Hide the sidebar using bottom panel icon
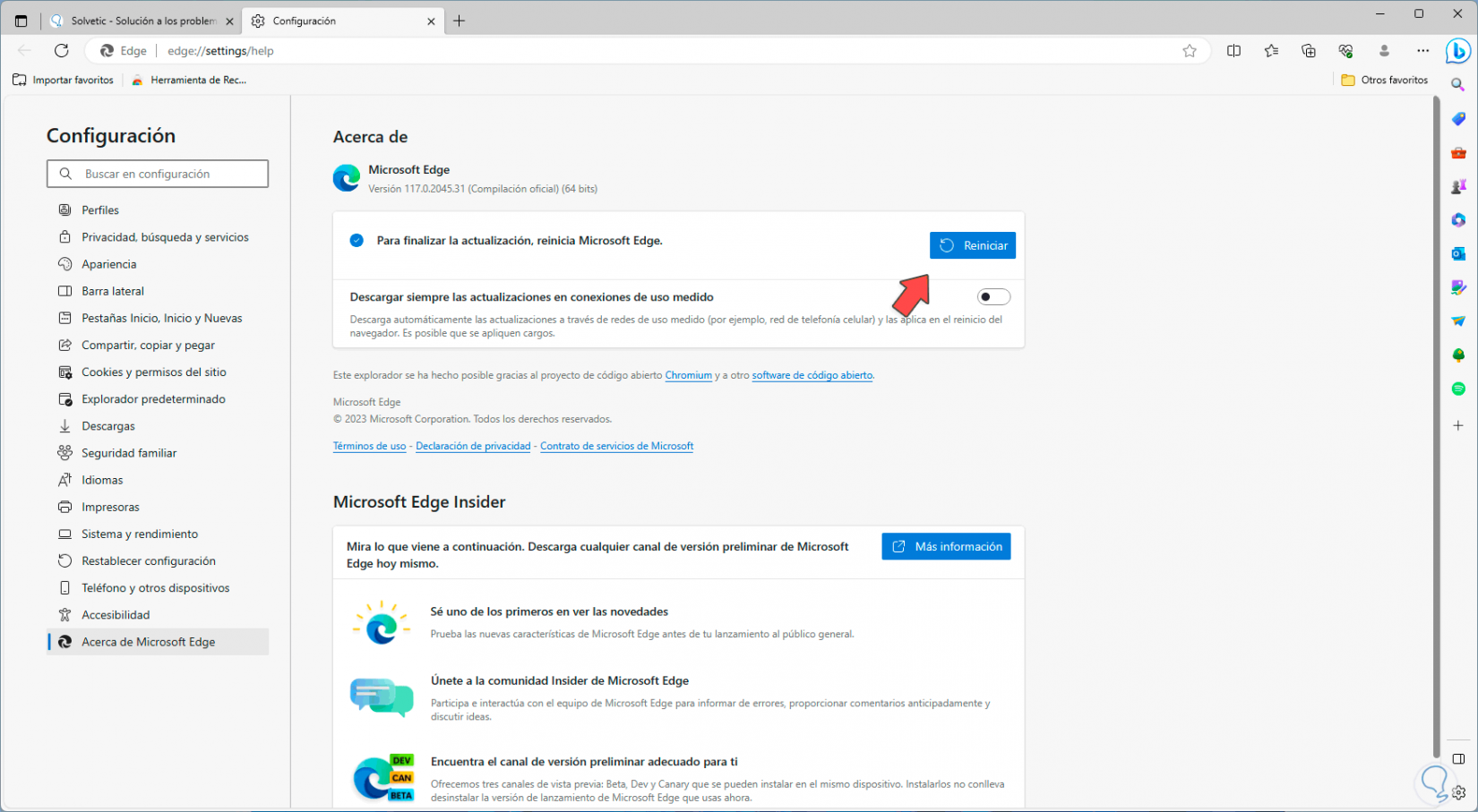Image resolution: width=1478 pixels, height=812 pixels. pyautogui.click(x=1459, y=759)
